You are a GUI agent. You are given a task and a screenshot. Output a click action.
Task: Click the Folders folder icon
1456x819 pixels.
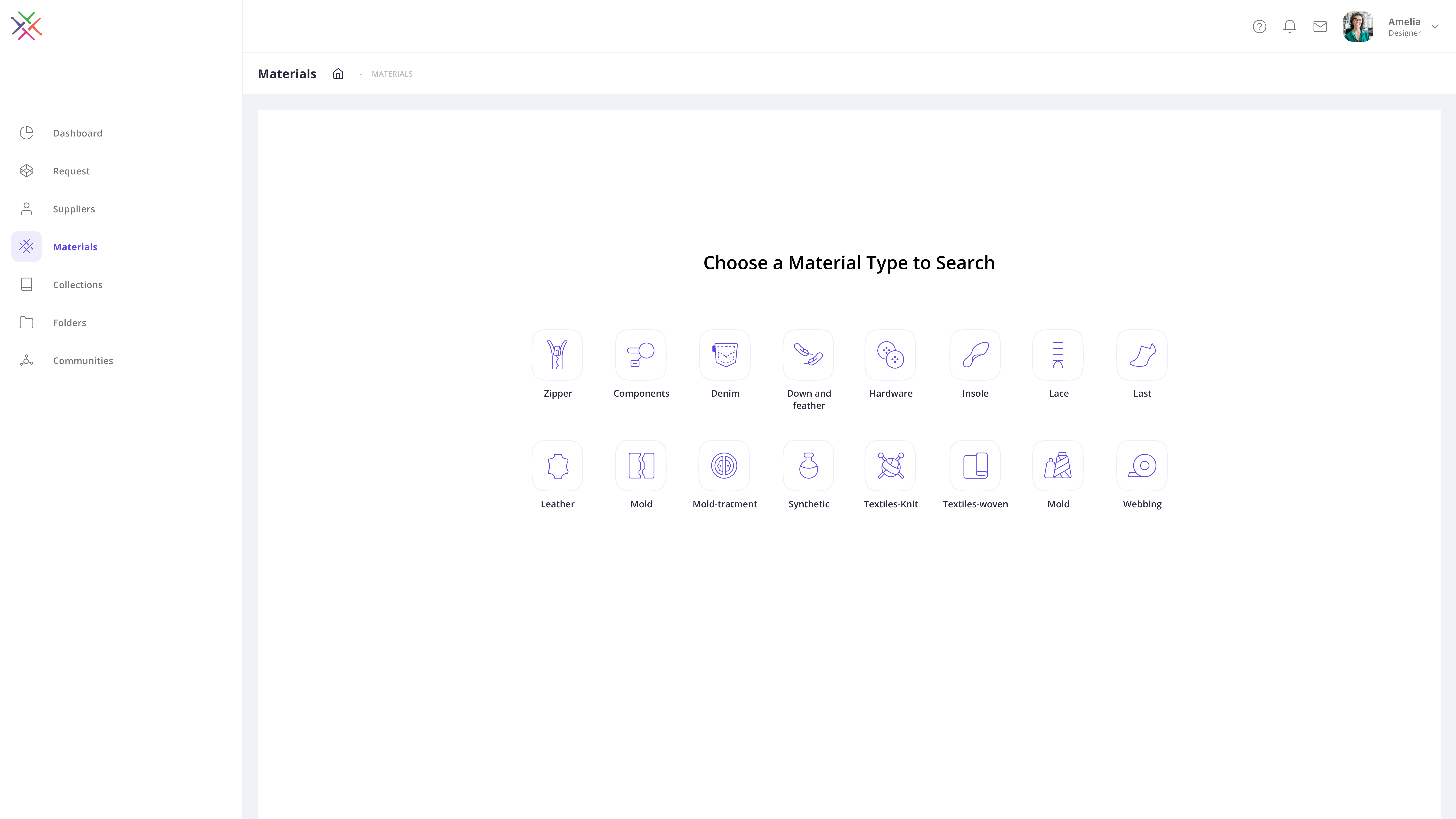(27, 322)
